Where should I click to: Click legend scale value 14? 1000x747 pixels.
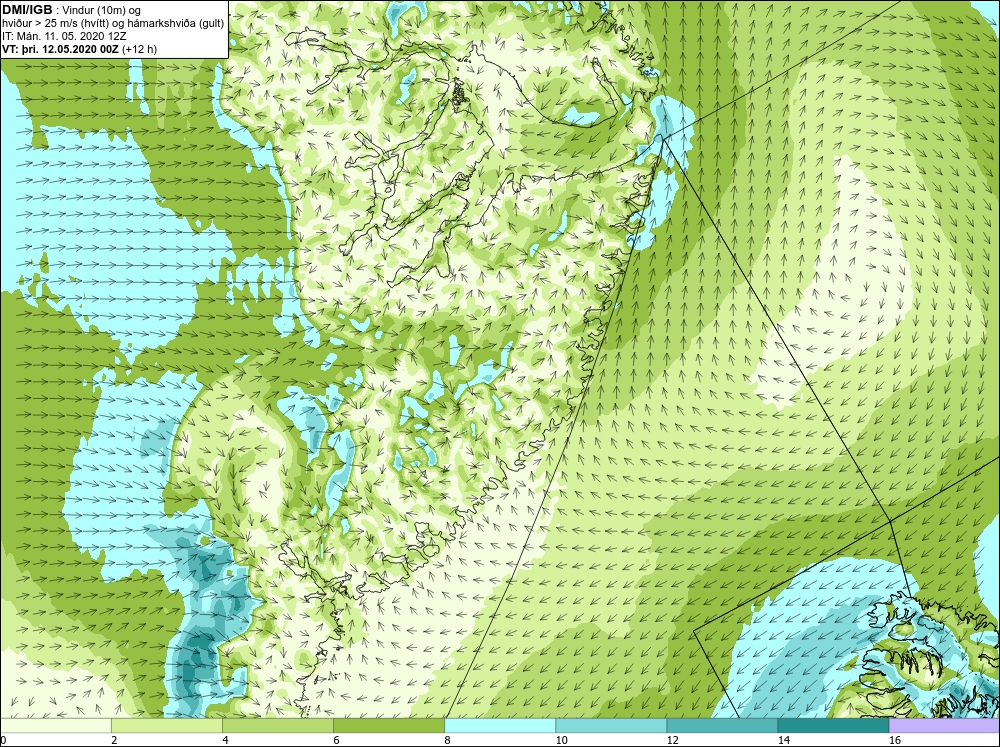[x=783, y=740]
